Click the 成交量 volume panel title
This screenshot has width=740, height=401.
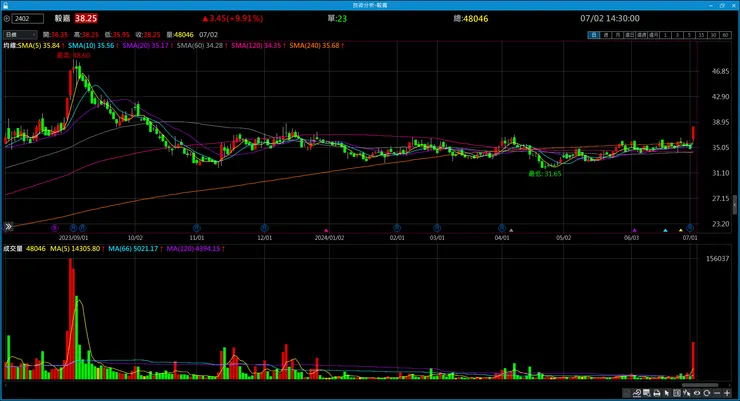click(13, 249)
